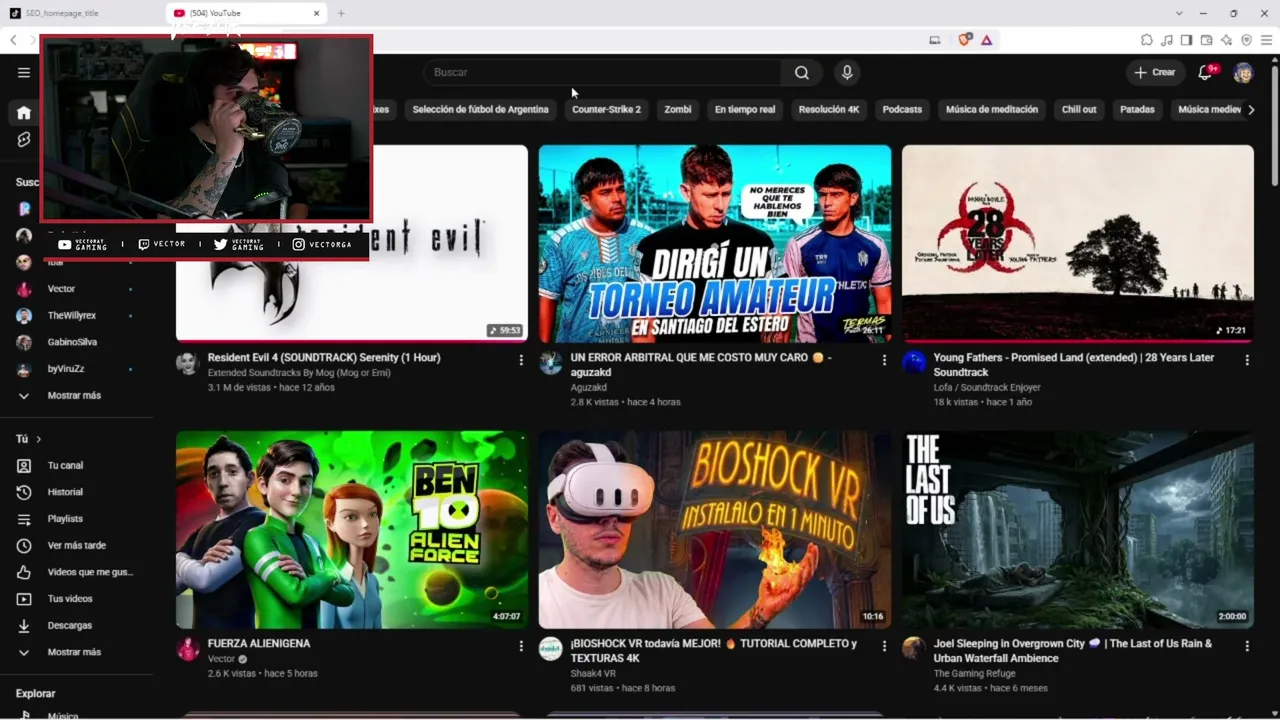Open Ver más tarde in the sidebar
Viewport: 1280px width, 720px height.
(76, 545)
